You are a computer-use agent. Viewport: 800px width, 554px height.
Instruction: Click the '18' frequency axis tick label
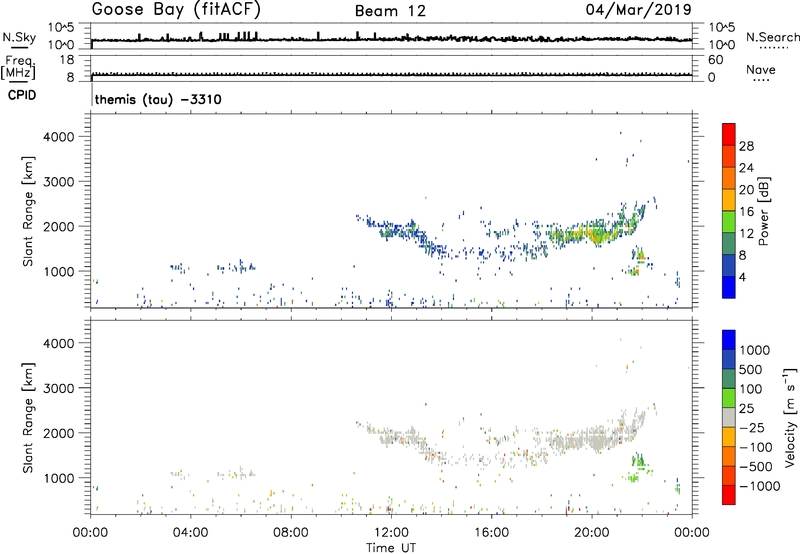[x=67, y=60]
